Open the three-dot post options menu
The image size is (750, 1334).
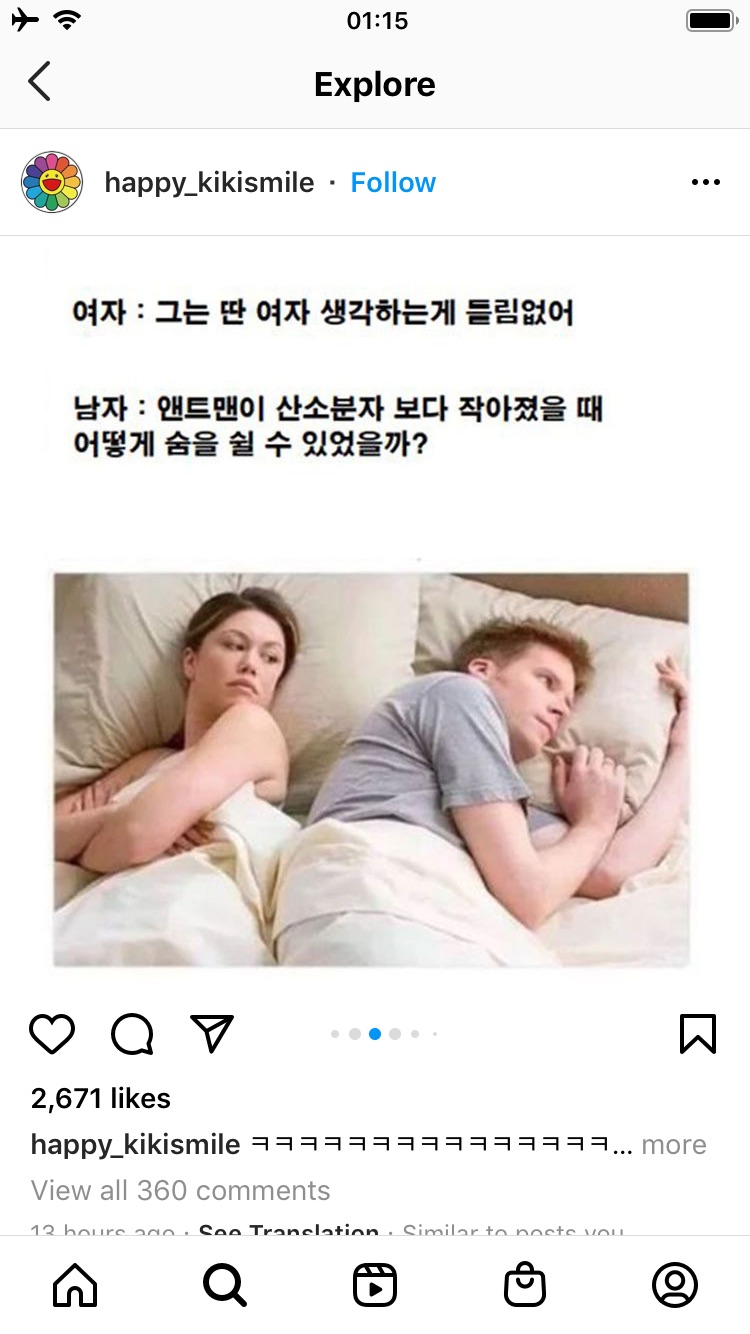(706, 182)
